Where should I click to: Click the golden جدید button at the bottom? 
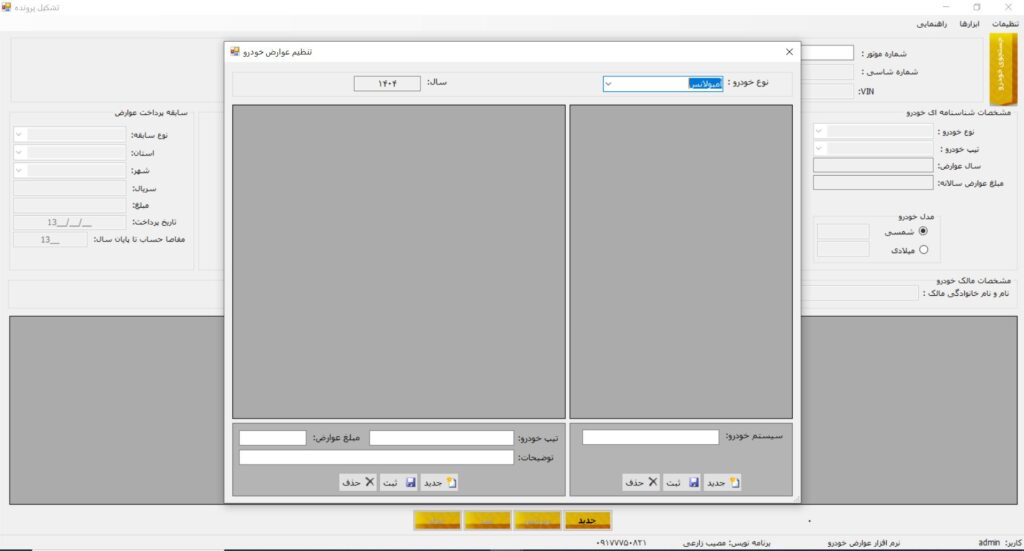point(587,520)
